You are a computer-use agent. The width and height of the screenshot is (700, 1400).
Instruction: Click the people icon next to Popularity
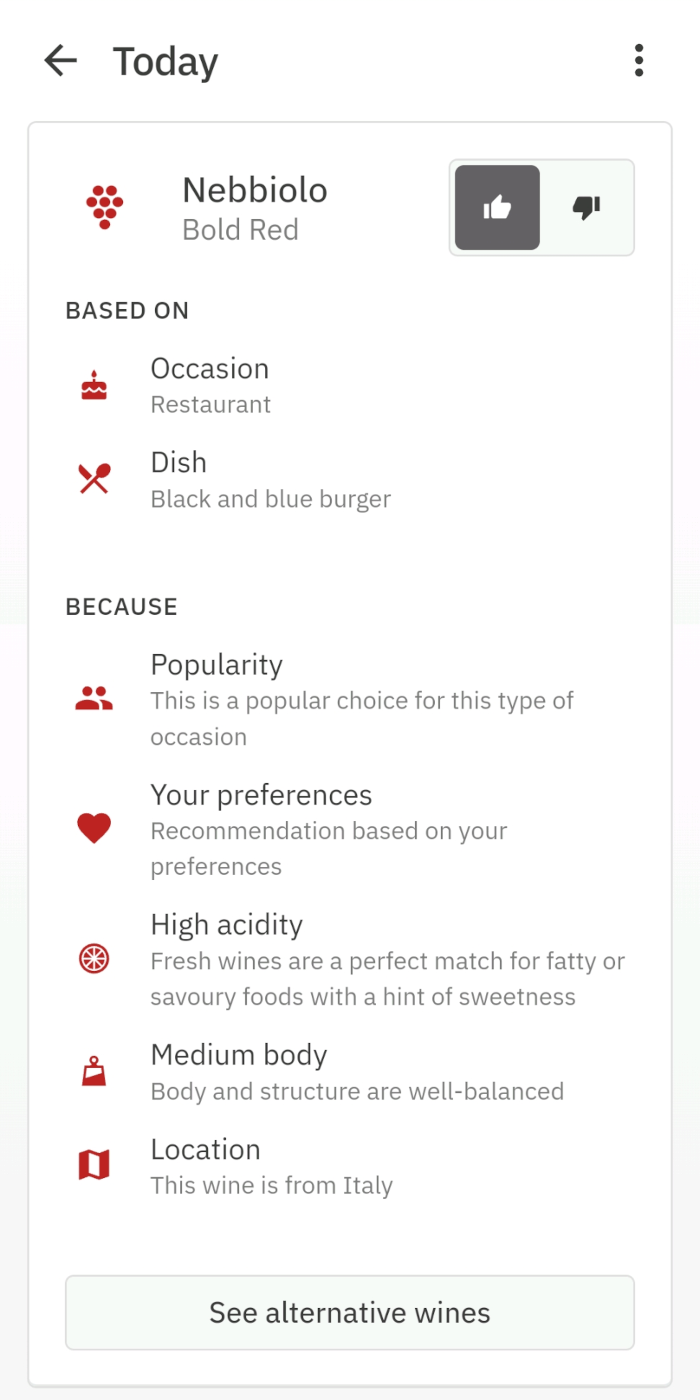(x=93, y=699)
